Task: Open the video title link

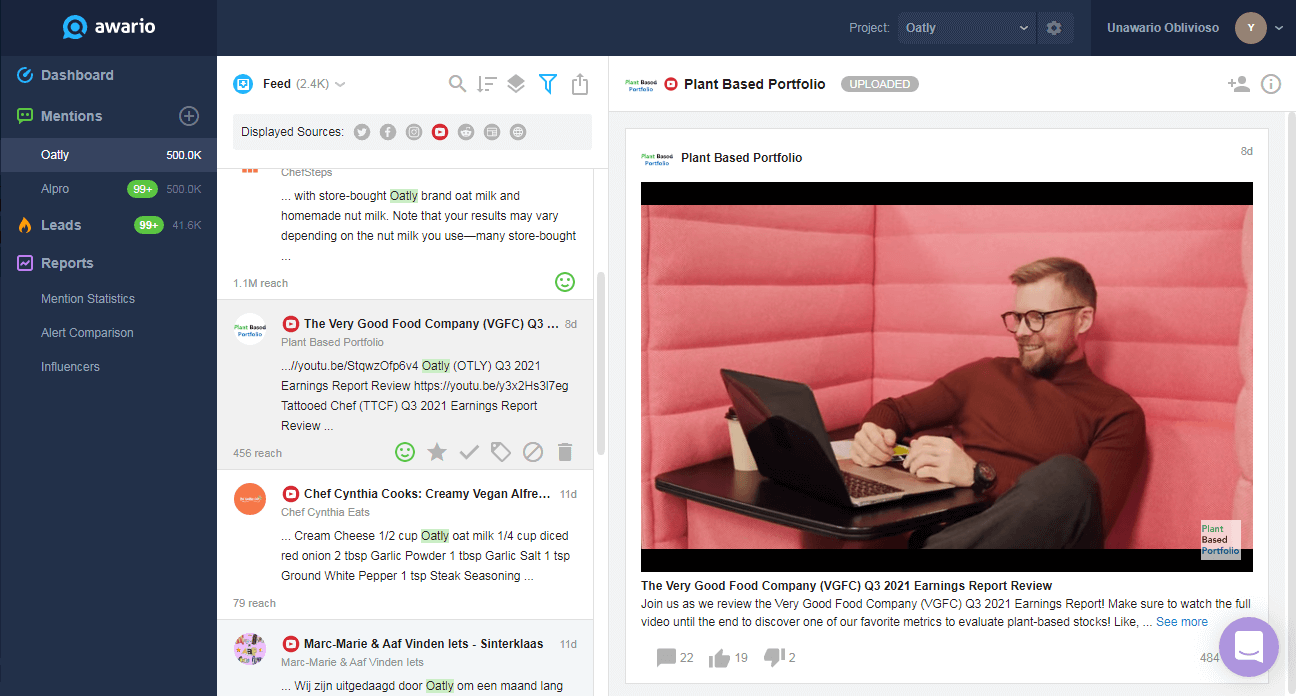Action: pyautogui.click(x=846, y=586)
